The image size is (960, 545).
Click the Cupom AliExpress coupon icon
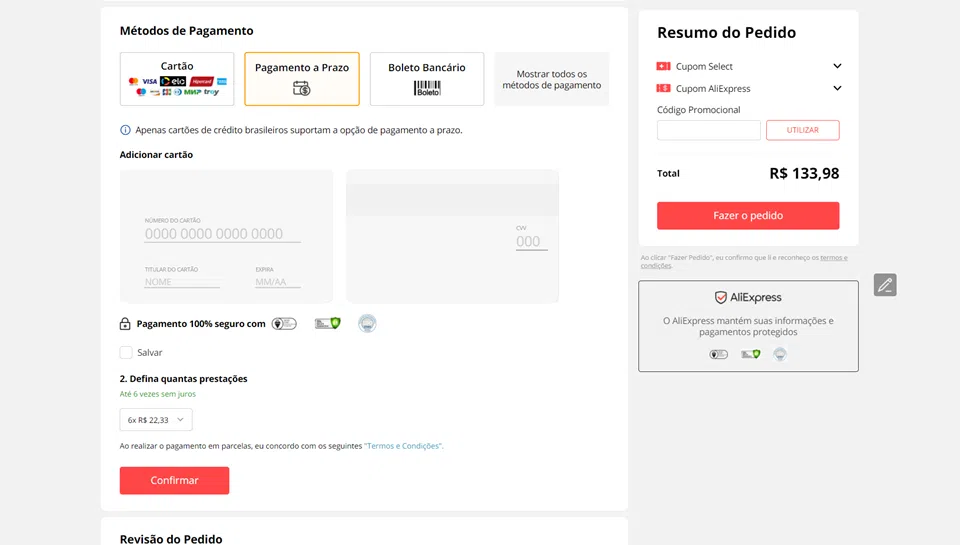click(x=663, y=88)
